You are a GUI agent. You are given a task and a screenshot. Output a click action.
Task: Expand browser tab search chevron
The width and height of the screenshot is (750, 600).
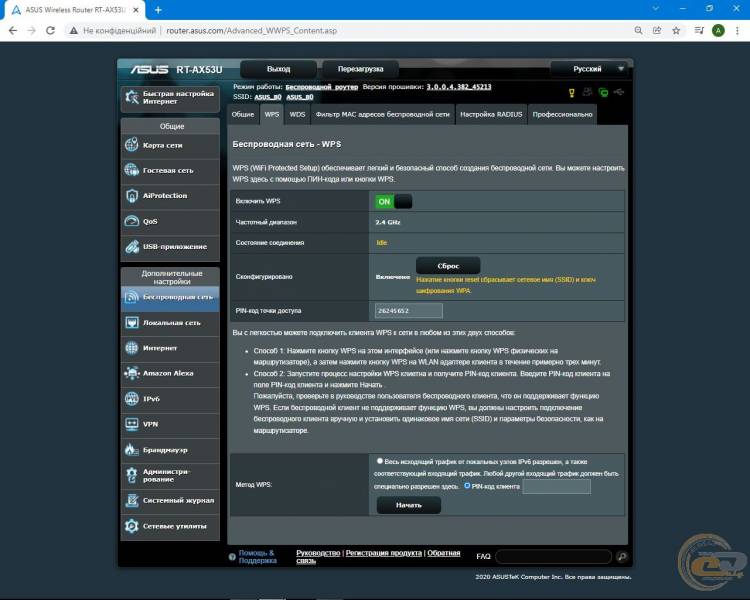(x=656, y=9)
